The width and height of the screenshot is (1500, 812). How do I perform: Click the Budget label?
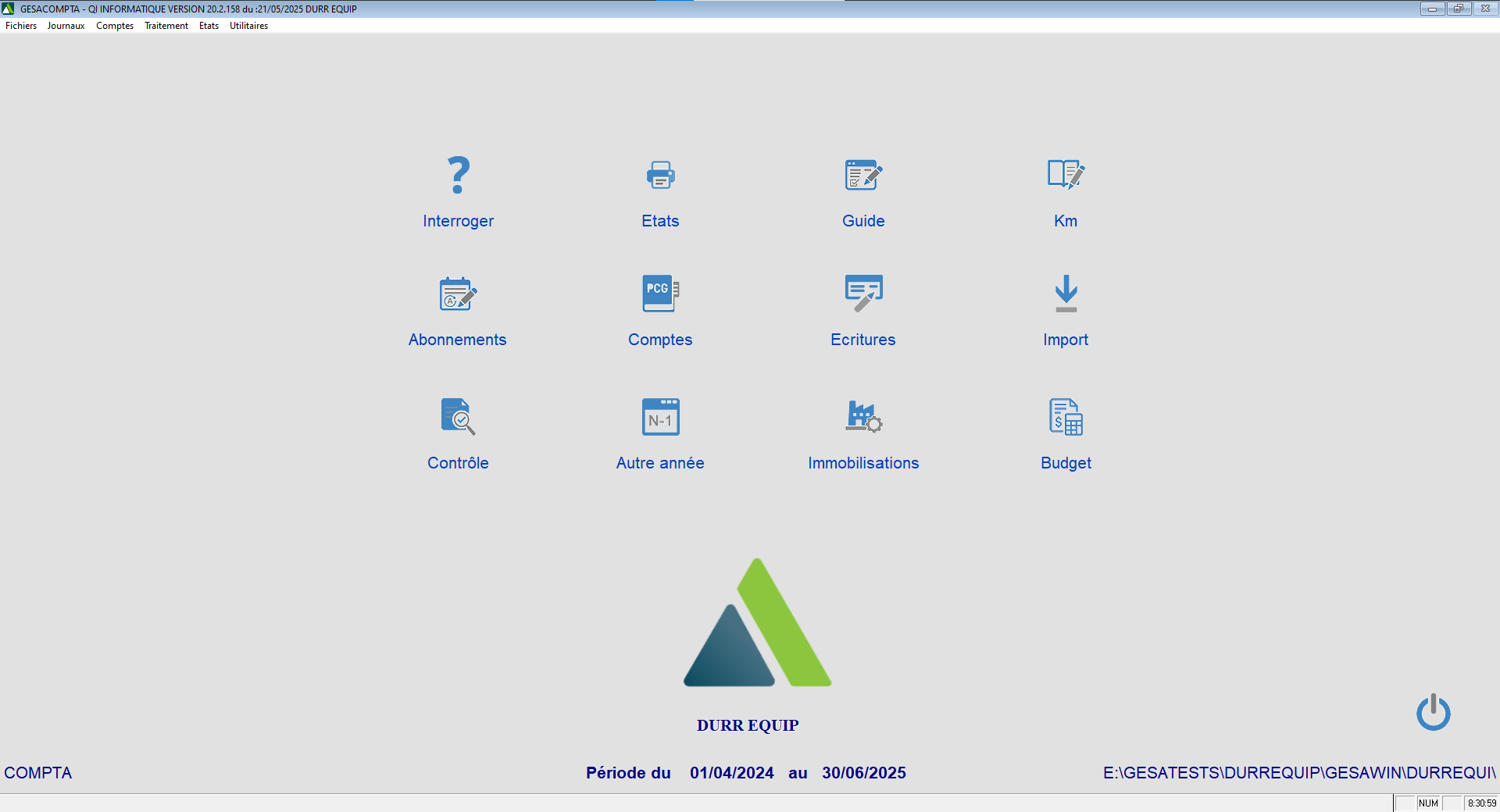[x=1066, y=463]
